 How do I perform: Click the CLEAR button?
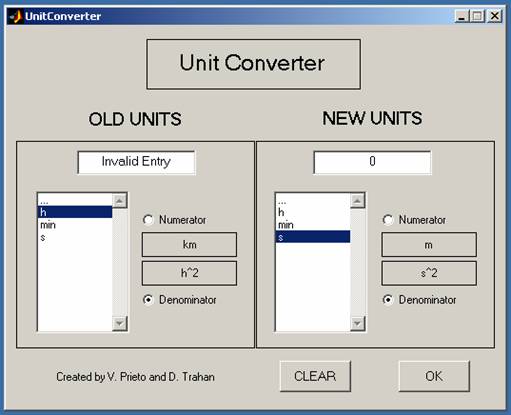315,376
